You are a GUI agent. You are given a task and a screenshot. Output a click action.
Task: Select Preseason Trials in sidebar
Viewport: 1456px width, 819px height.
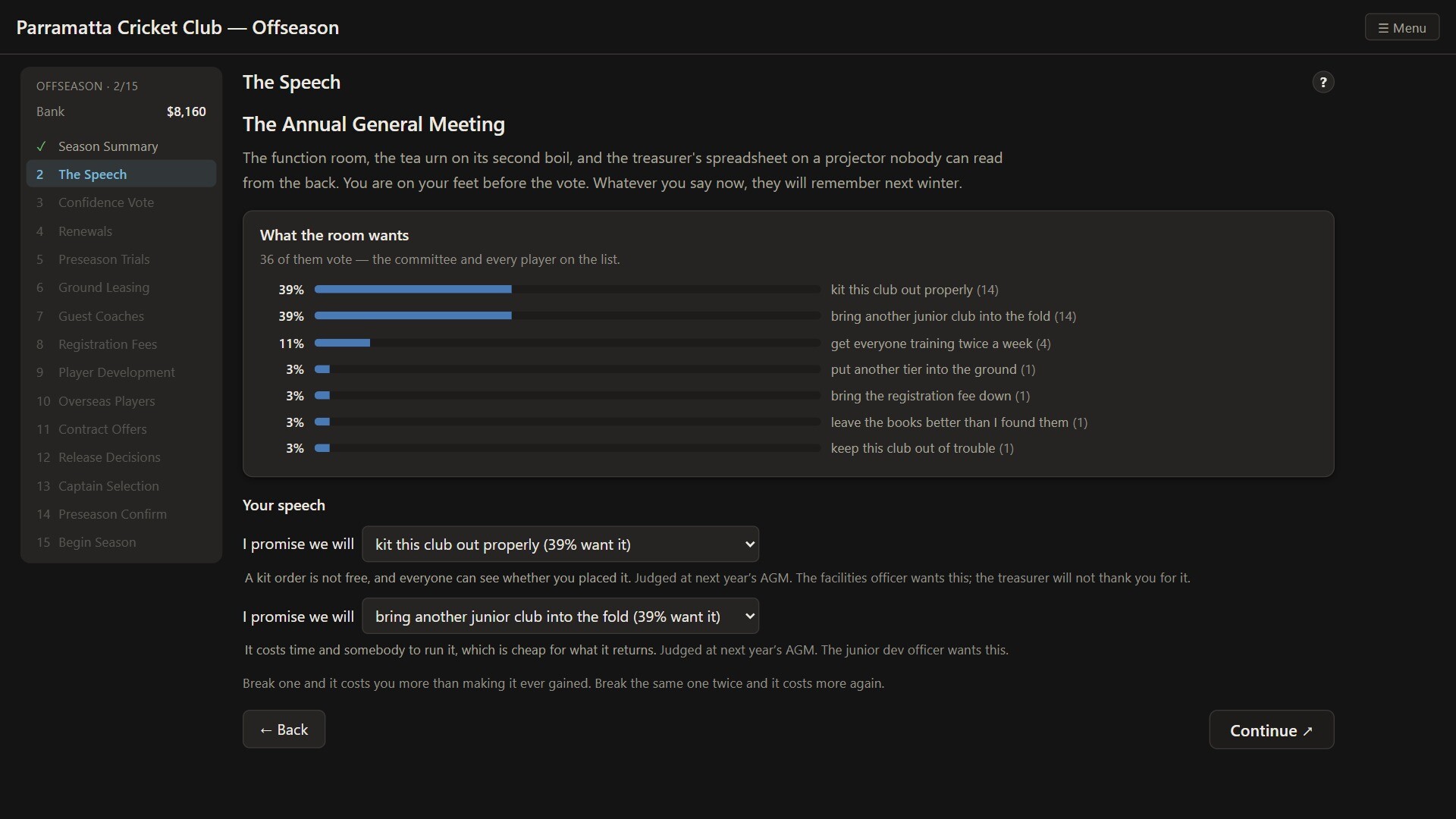[121, 259]
